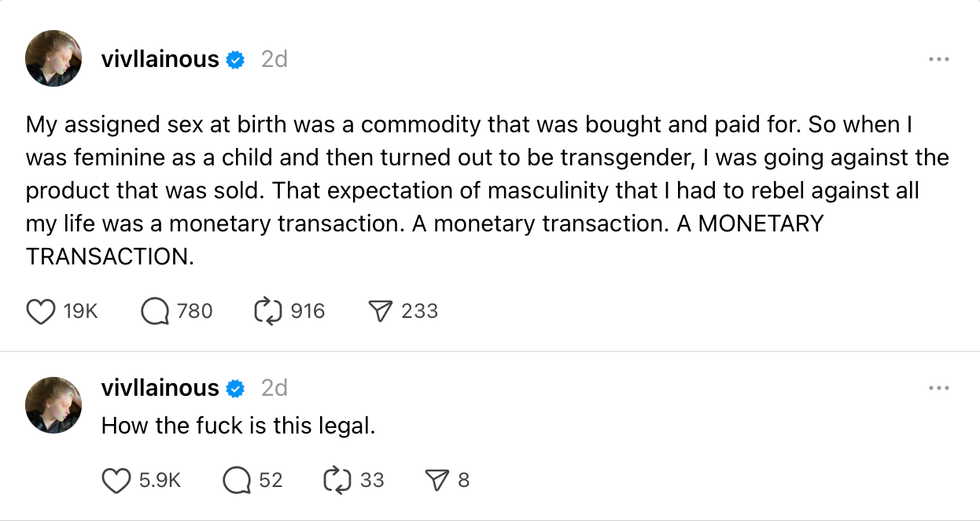This screenshot has width=980, height=521.
Task: Open vivllainous profile from first post username
Action: (x=160, y=59)
